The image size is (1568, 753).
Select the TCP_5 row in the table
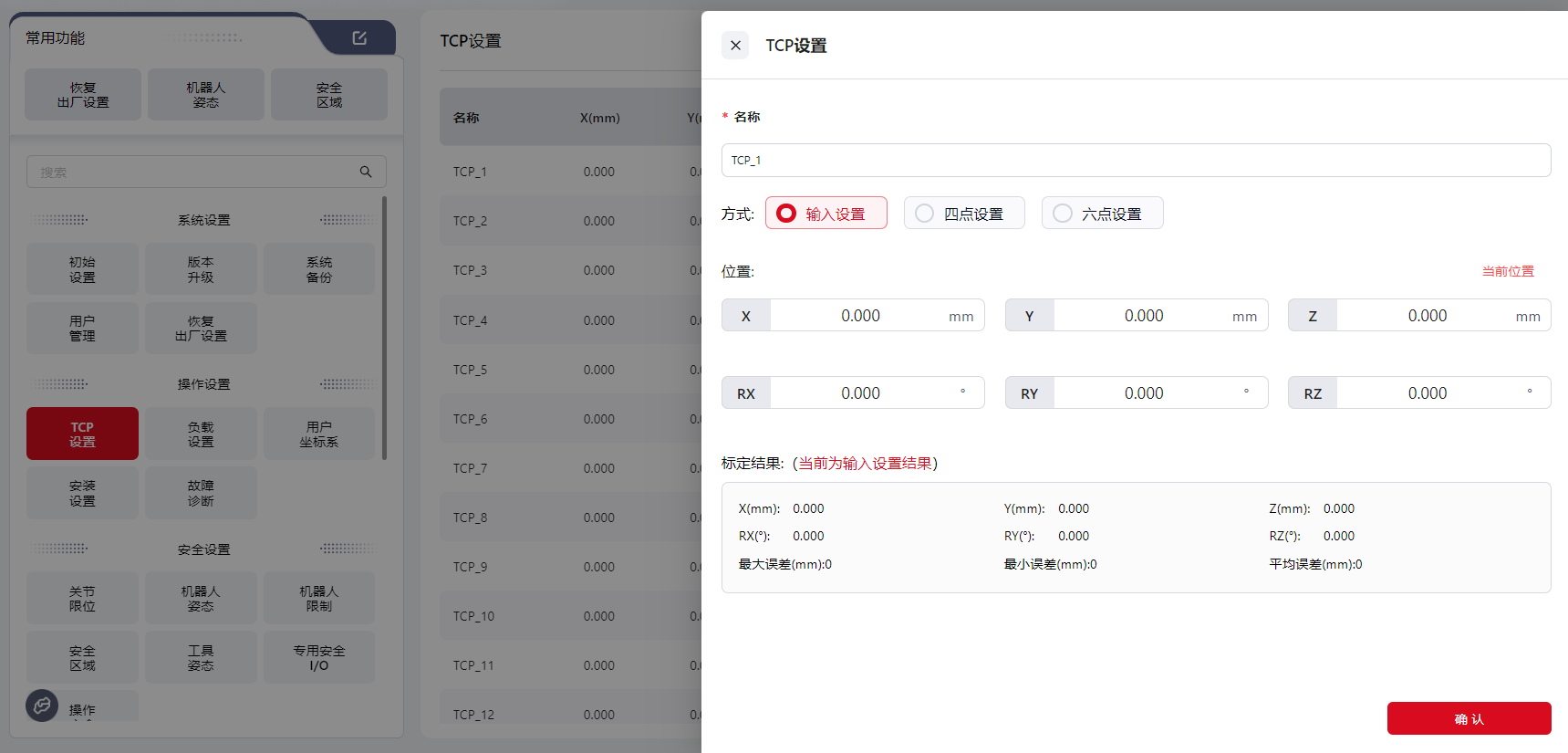tap(566, 370)
